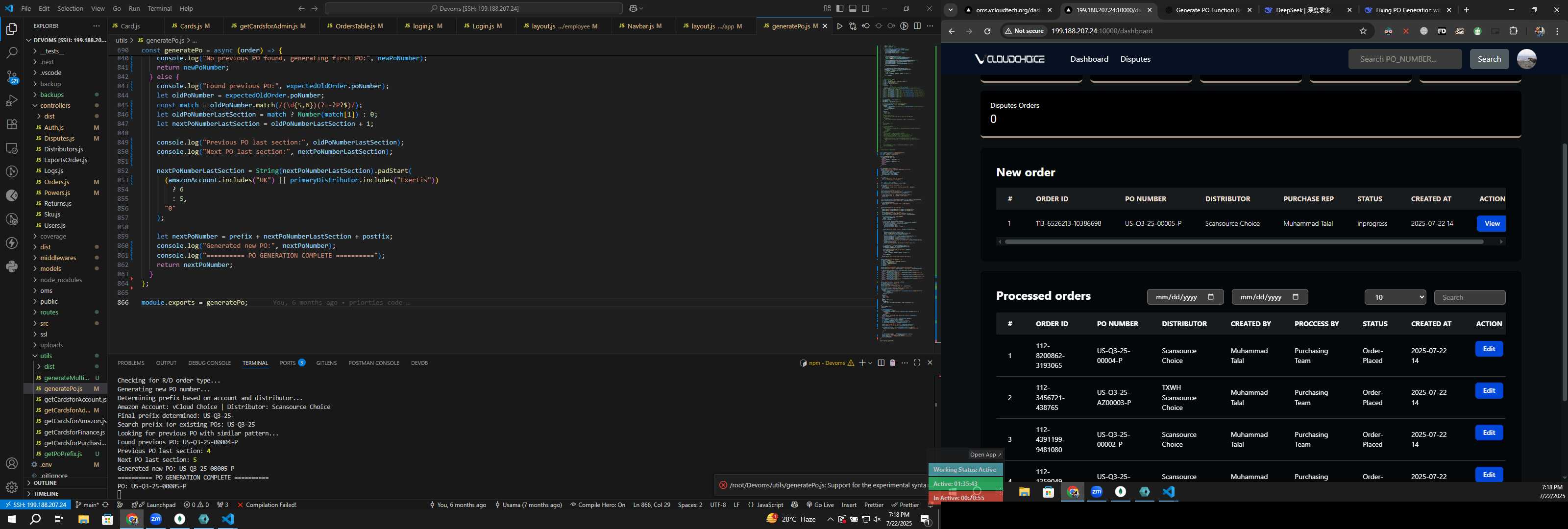Open Accounts icon in activity bar
This screenshot has width=1568, height=529.
click(12, 464)
